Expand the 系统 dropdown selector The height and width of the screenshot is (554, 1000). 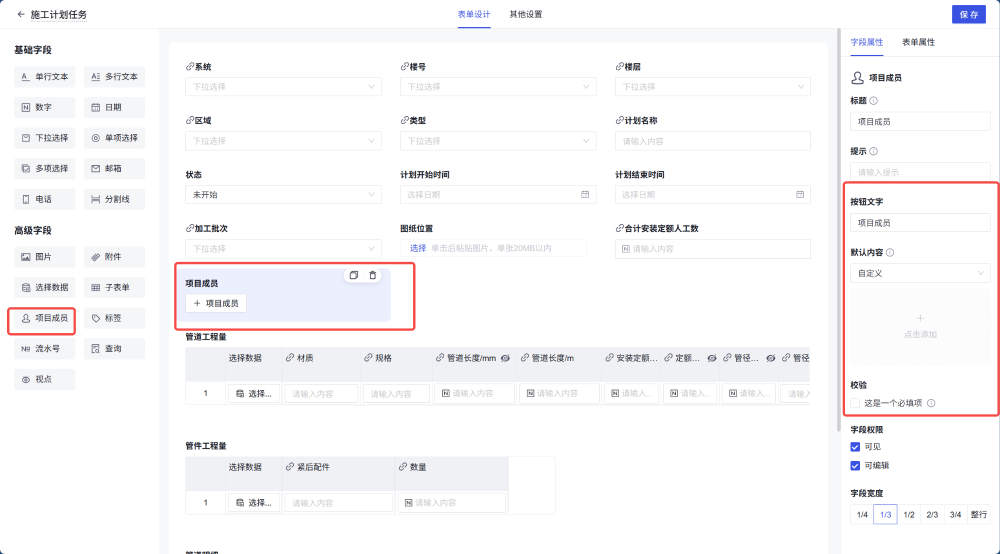[283, 87]
